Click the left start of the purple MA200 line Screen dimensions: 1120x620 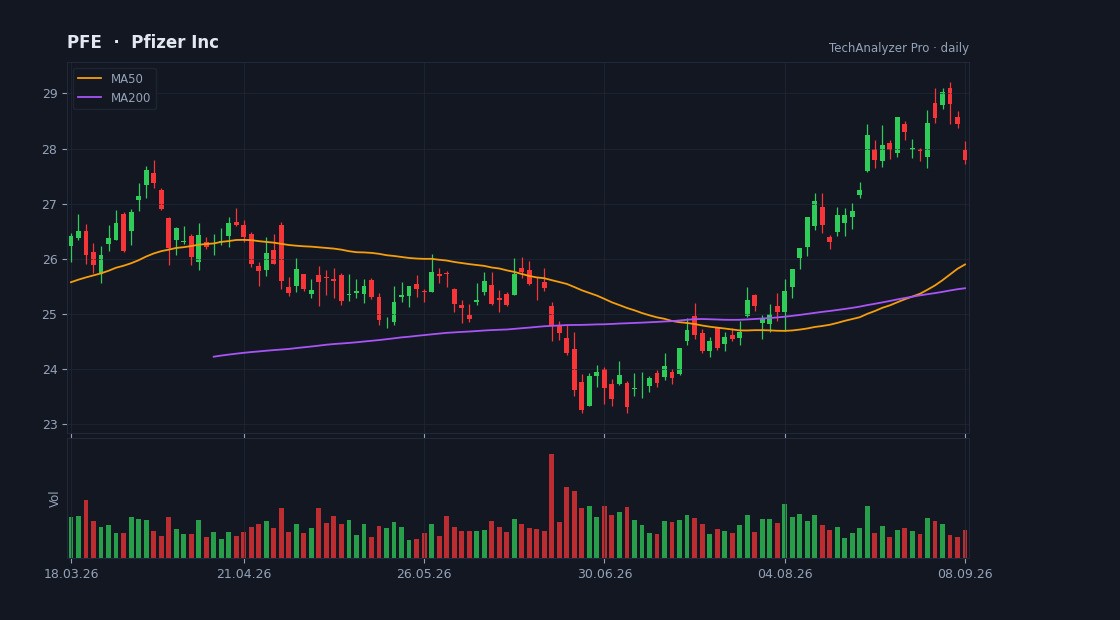click(x=214, y=356)
